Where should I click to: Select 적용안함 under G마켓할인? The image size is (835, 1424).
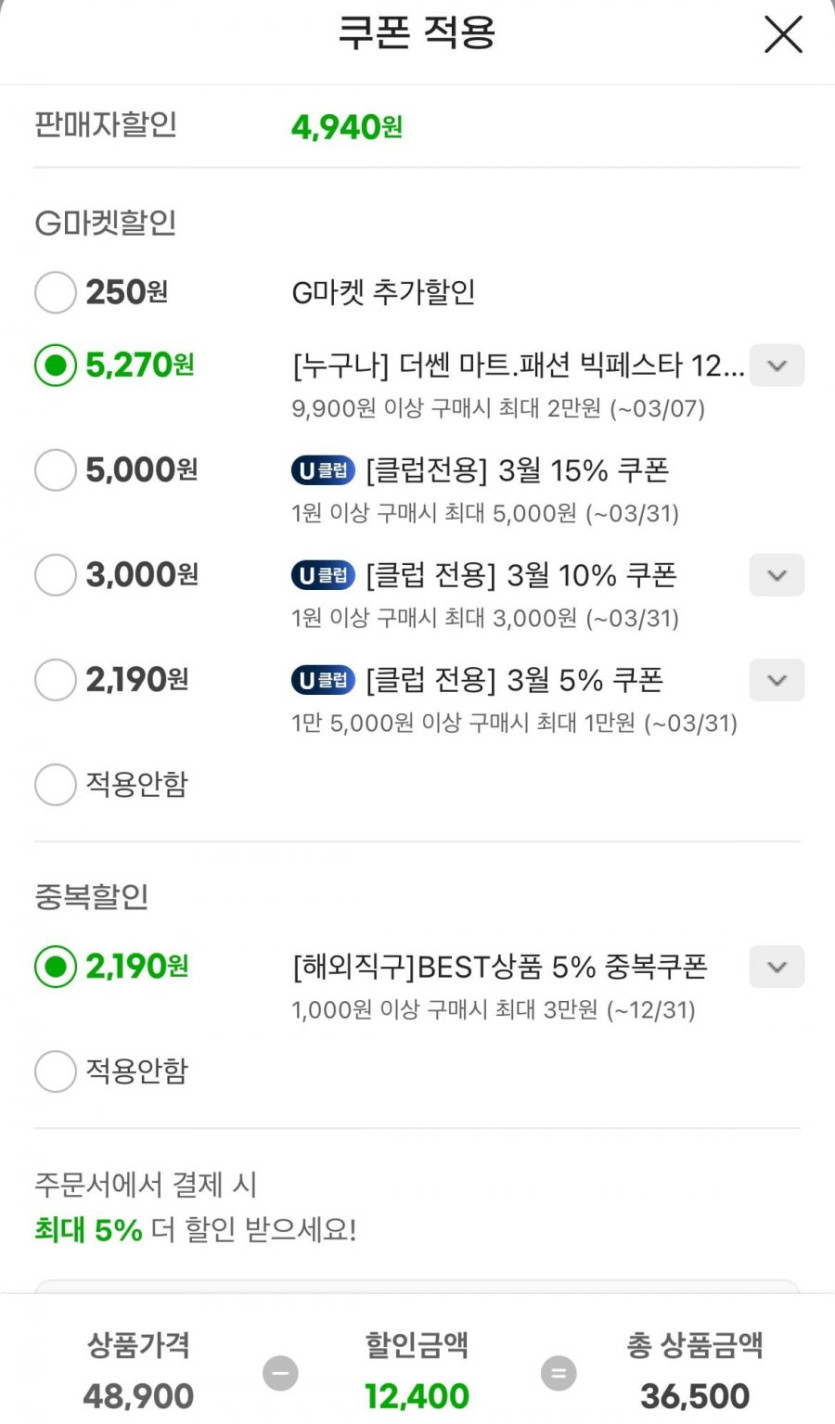click(55, 785)
